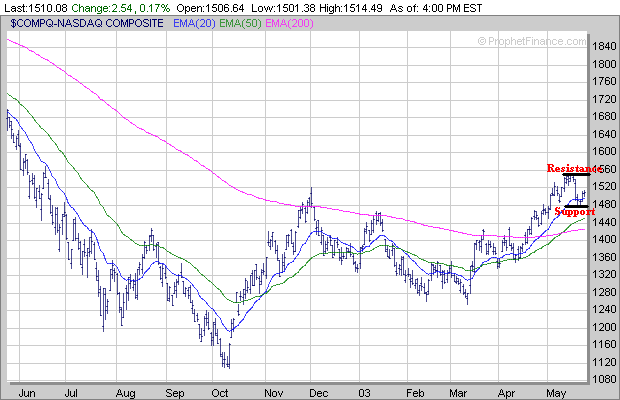Click the 03 year label on time axis
This screenshot has width=620, height=400.
[x=365, y=393]
